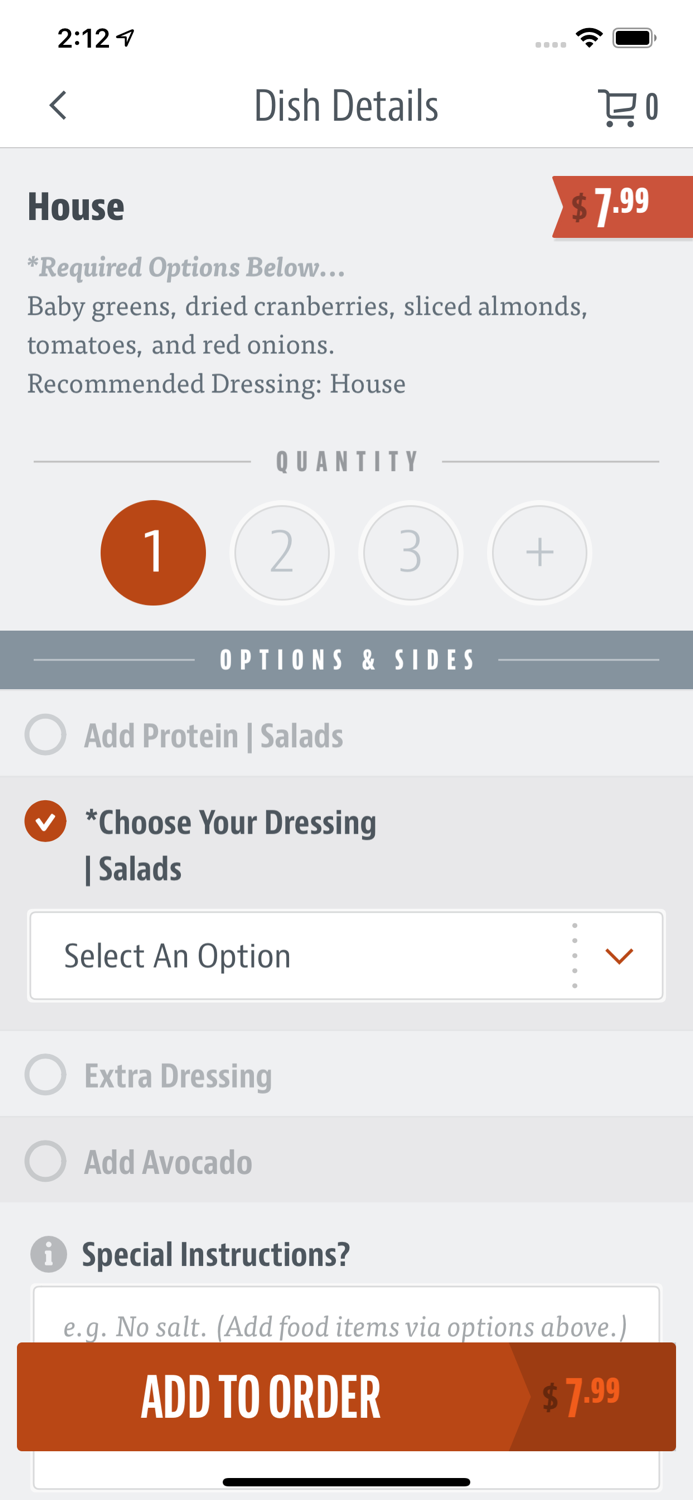This screenshot has width=693, height=1500.
Task: Toggle the Add Avocado option
Action: (46, 1162)
